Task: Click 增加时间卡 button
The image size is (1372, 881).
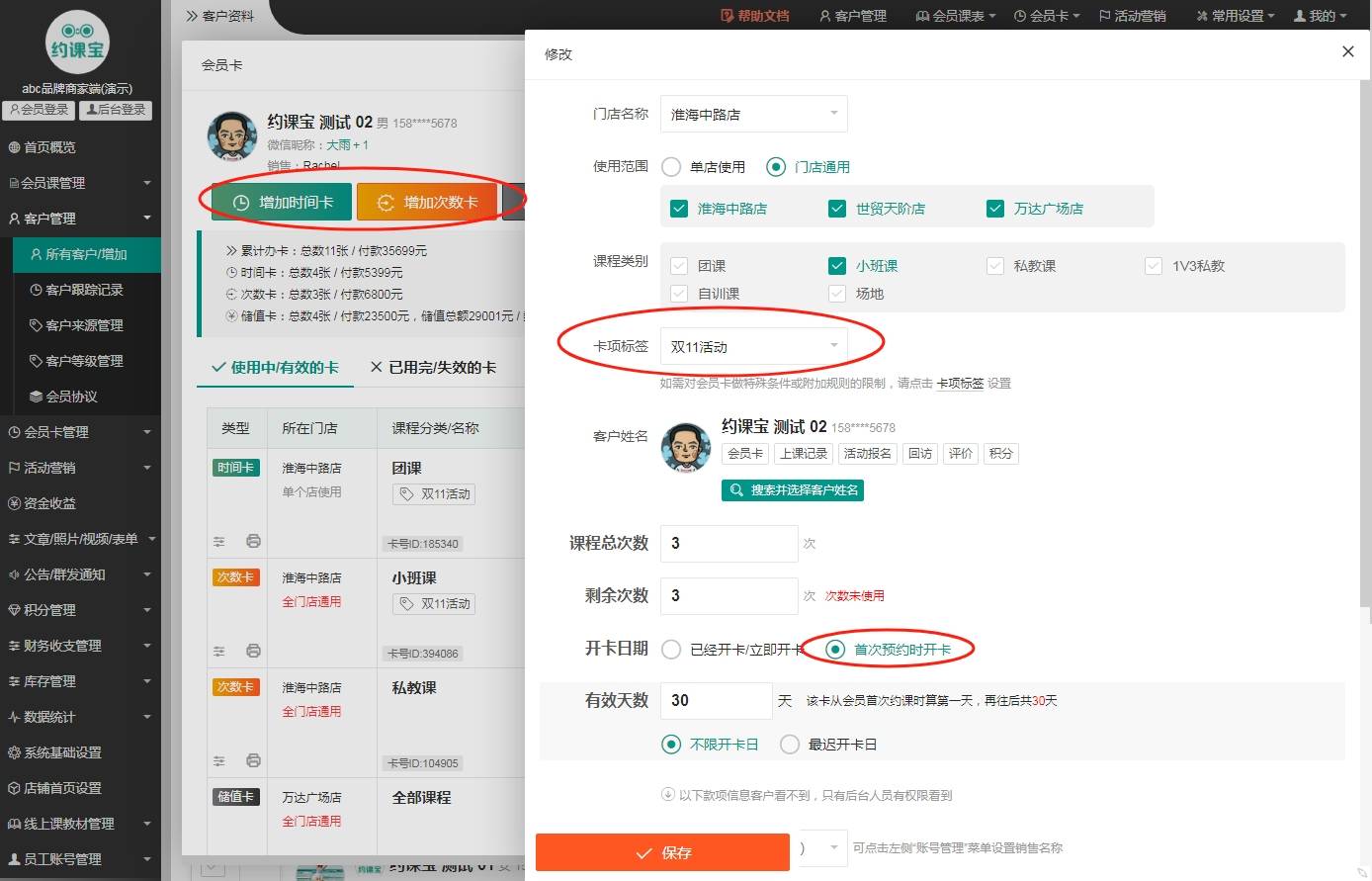Action: click(x=281, y=202)
